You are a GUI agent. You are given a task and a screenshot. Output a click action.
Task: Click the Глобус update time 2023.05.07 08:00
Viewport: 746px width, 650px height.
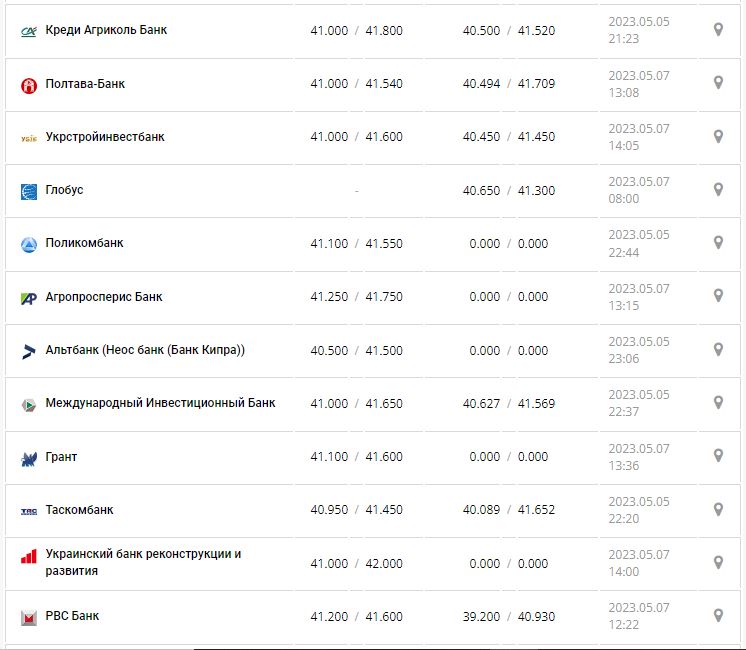[x=638, y=190]
